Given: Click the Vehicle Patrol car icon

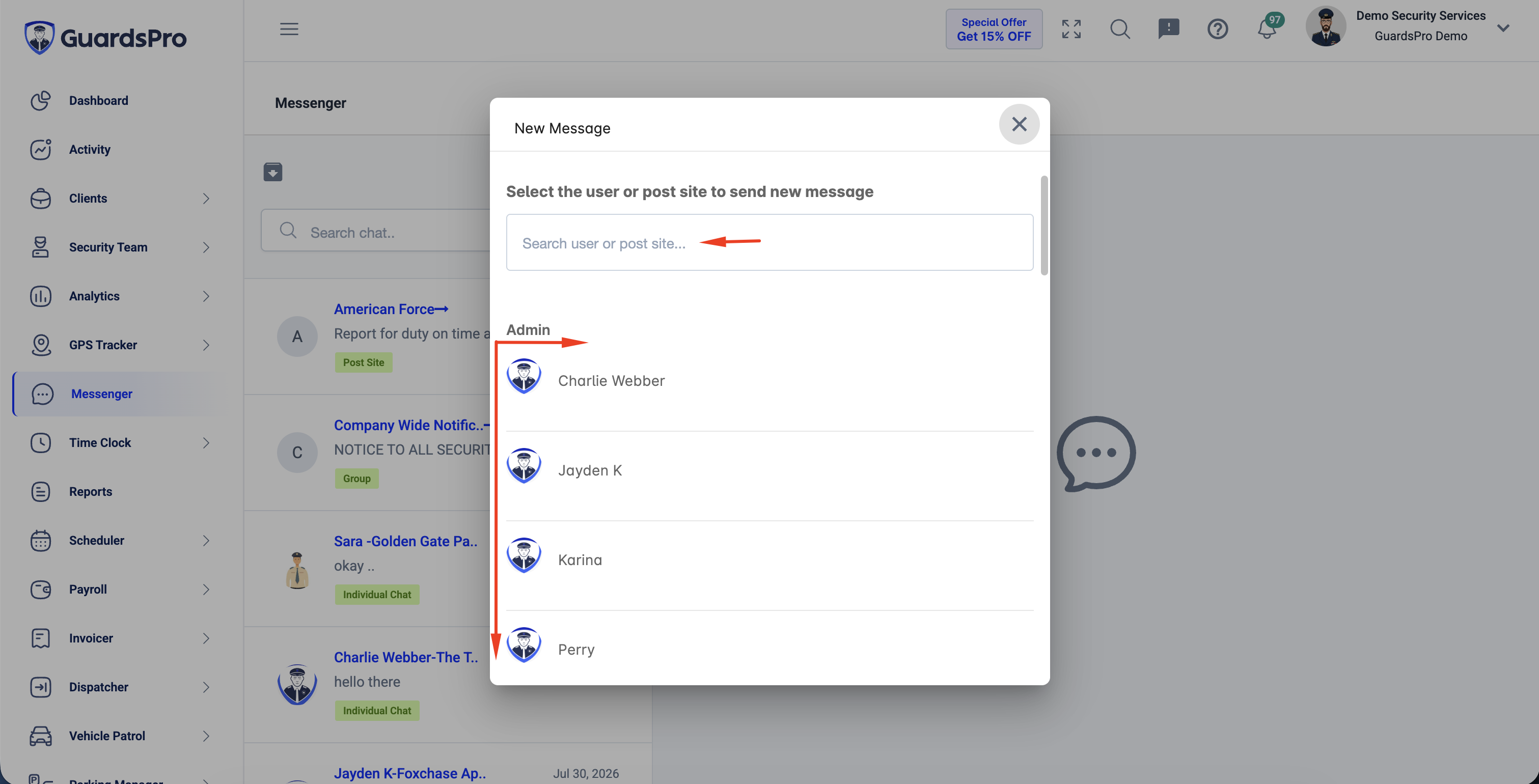Looking at the screenshot, I should point(41,736).
